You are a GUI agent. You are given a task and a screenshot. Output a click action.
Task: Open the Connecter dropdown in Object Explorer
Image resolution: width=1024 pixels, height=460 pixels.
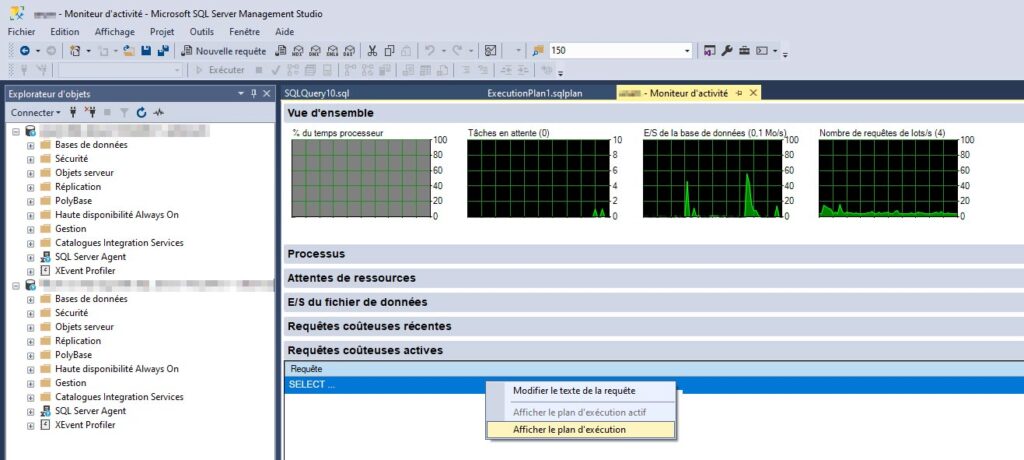click(35, 112)
